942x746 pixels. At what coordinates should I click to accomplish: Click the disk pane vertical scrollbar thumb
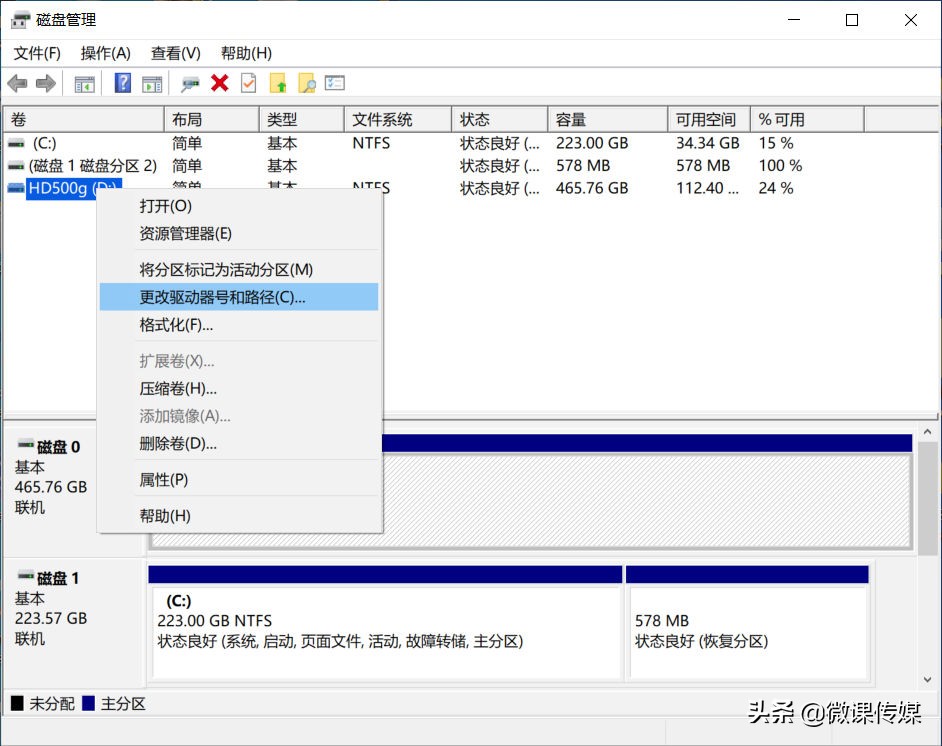(x=927, y=498)
